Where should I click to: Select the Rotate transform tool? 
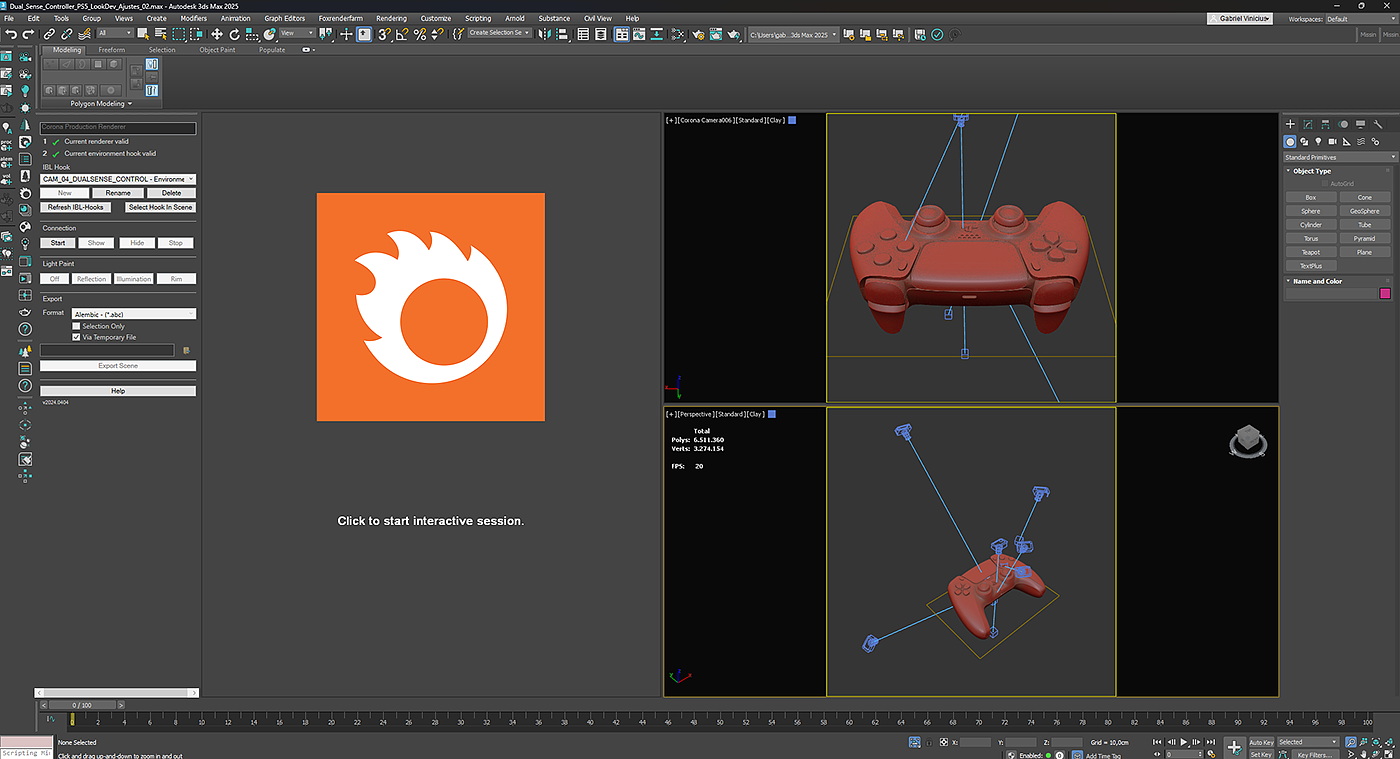point(234,34)
